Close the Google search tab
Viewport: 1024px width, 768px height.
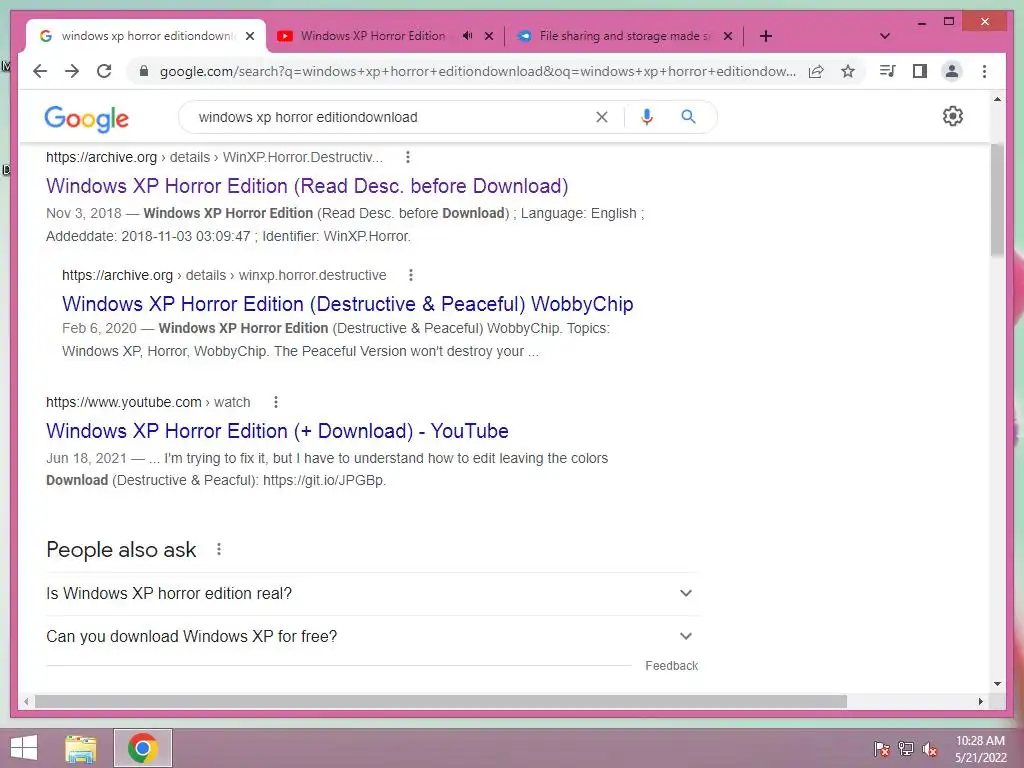[x=250, y=36]
